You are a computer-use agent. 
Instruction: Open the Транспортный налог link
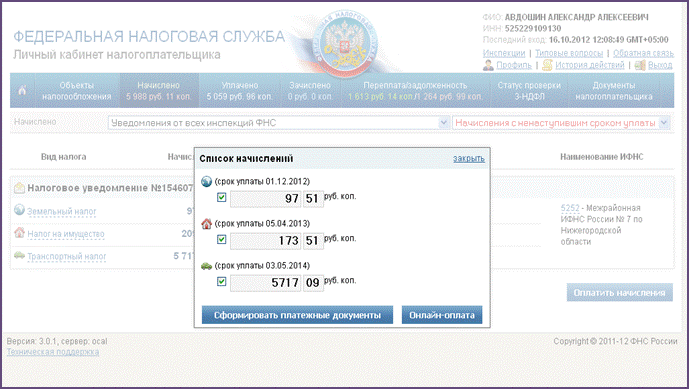[x=67, y=256]
